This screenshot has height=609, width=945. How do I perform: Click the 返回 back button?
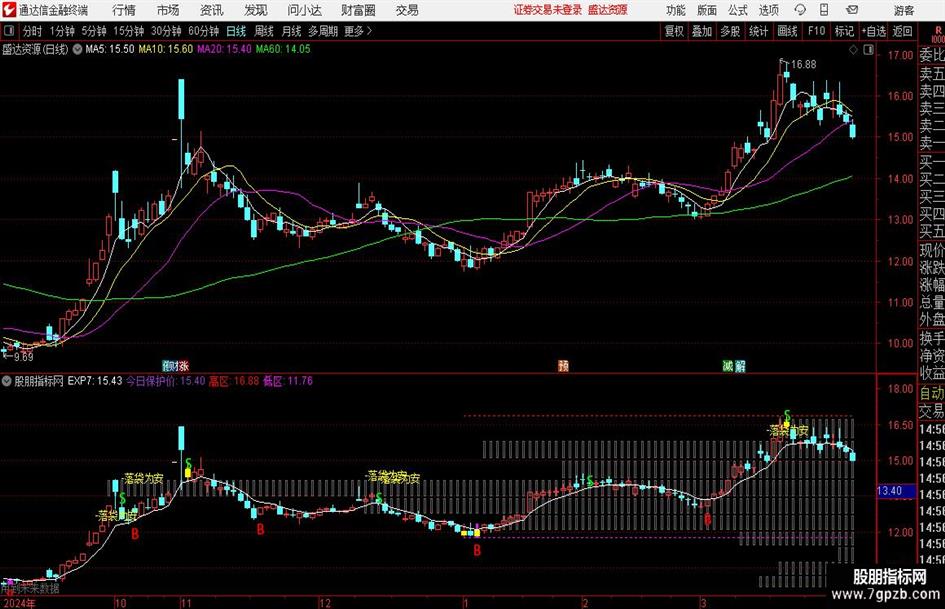pos(902,31)
